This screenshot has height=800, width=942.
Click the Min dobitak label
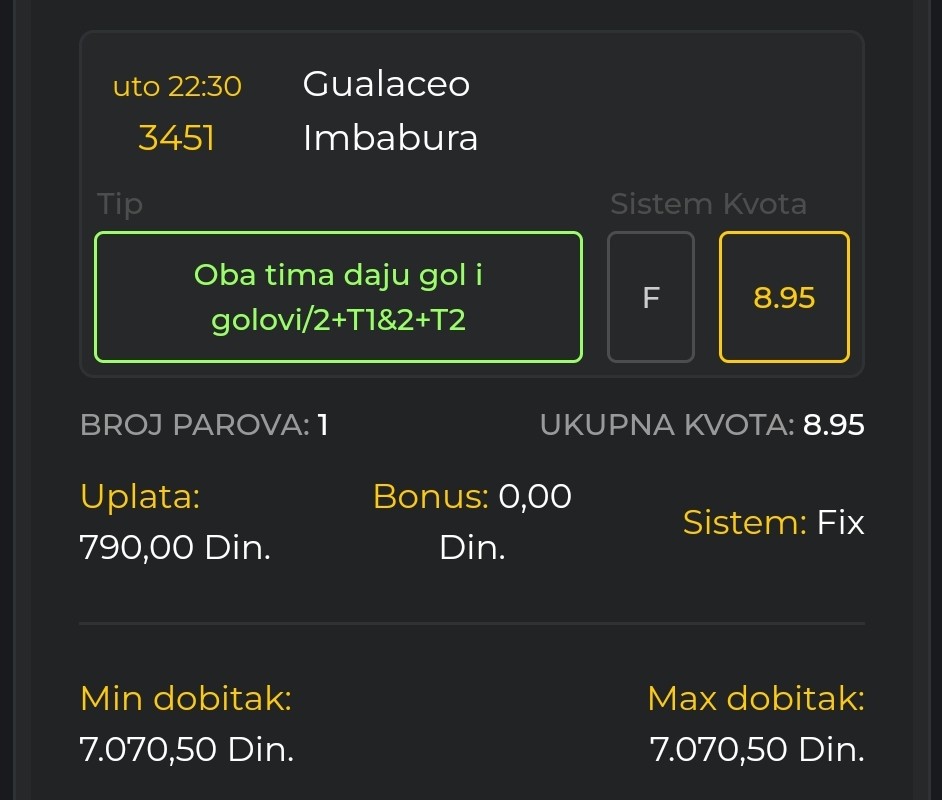(186, 698)
